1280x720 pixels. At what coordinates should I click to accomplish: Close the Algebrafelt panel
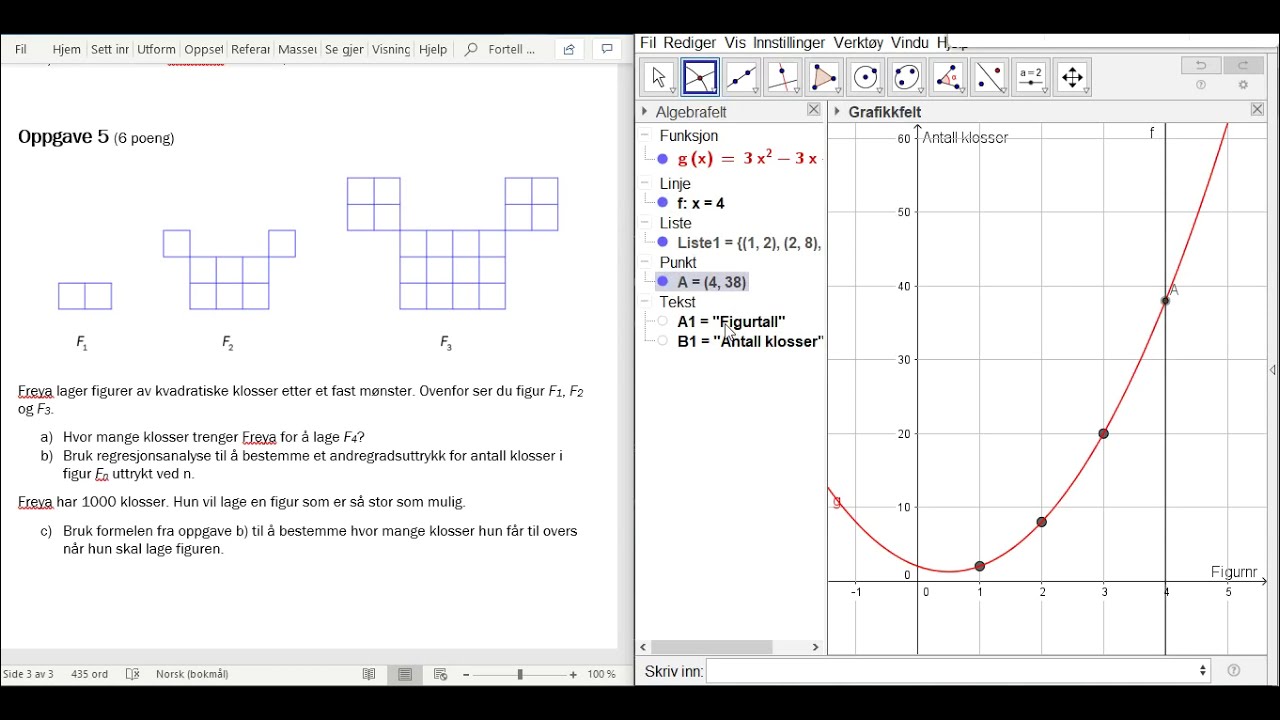tap(814, 110)
